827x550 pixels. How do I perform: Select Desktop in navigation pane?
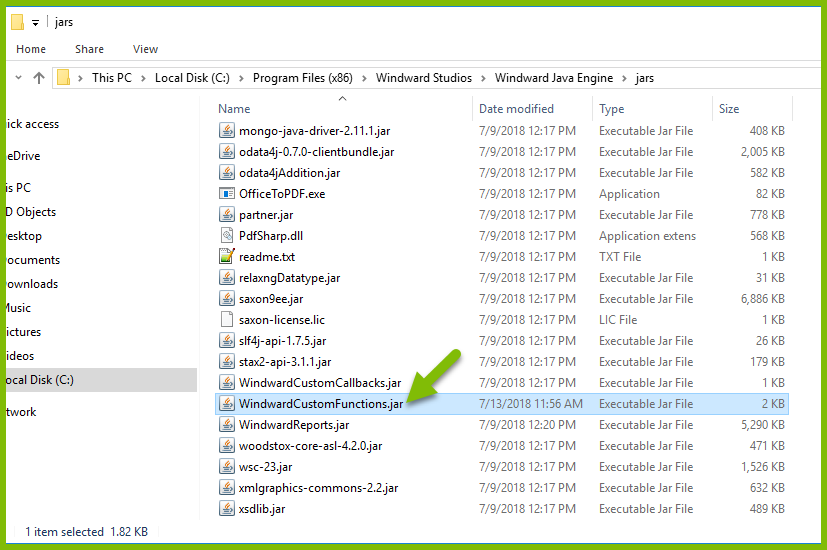[x=24, y=236]
